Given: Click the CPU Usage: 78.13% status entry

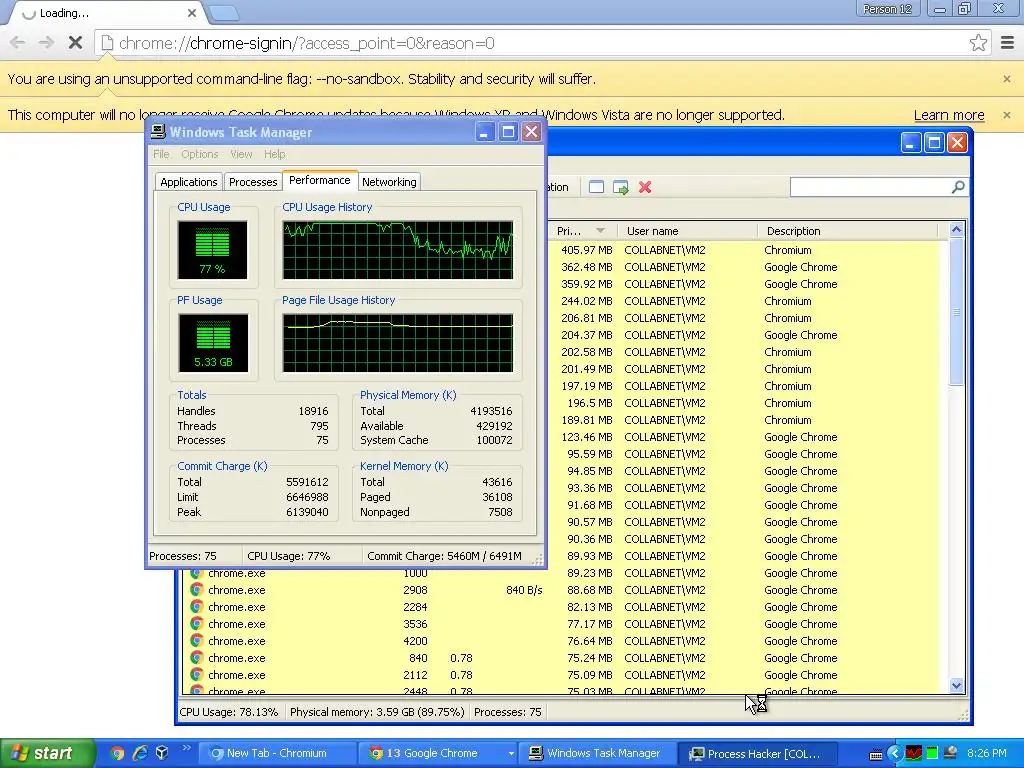Looking at the screenshot, I should click(x=229, y=712).
